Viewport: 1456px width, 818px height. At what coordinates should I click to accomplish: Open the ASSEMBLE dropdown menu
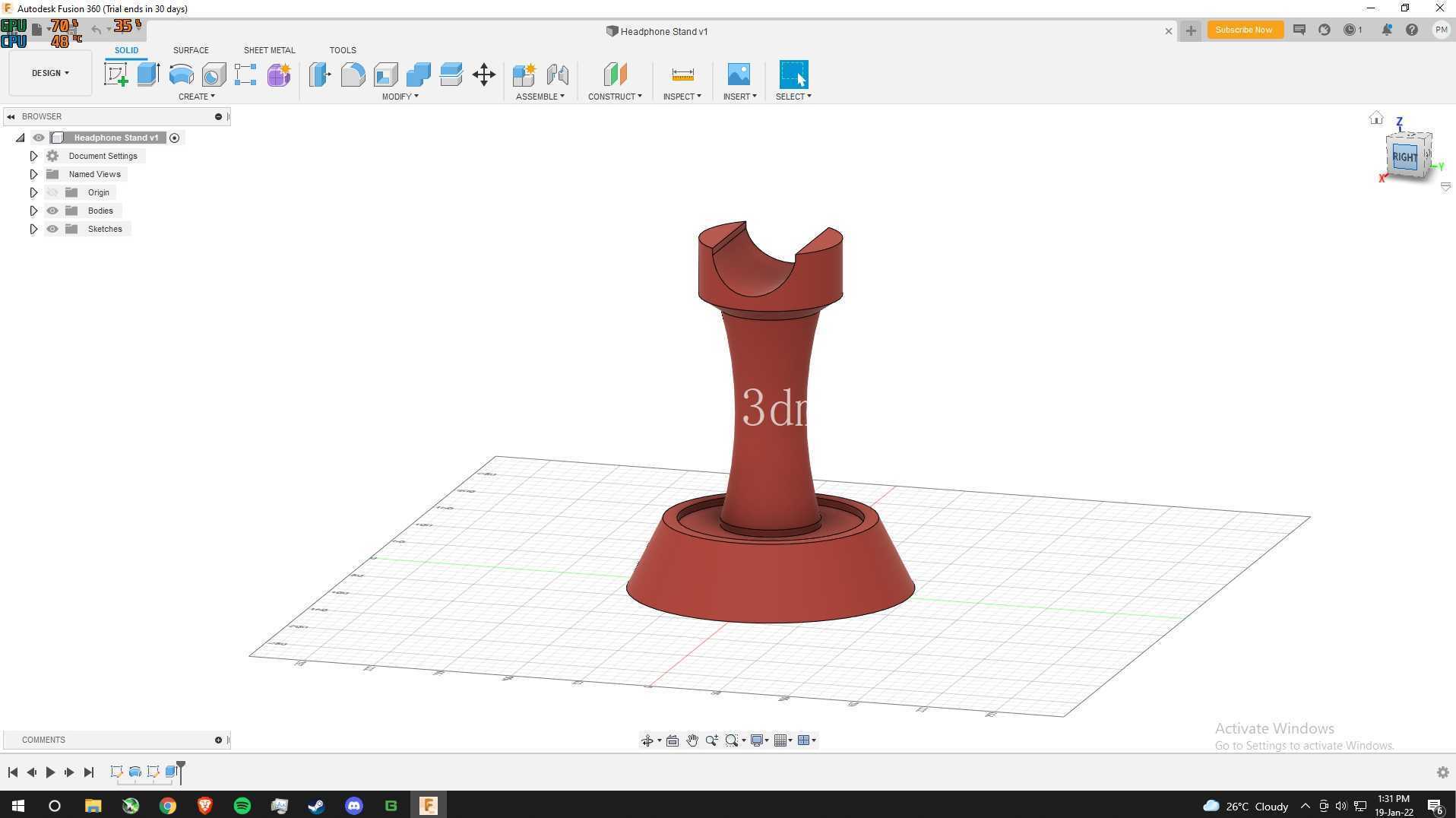pyautogui.click(x=540, y=97)
